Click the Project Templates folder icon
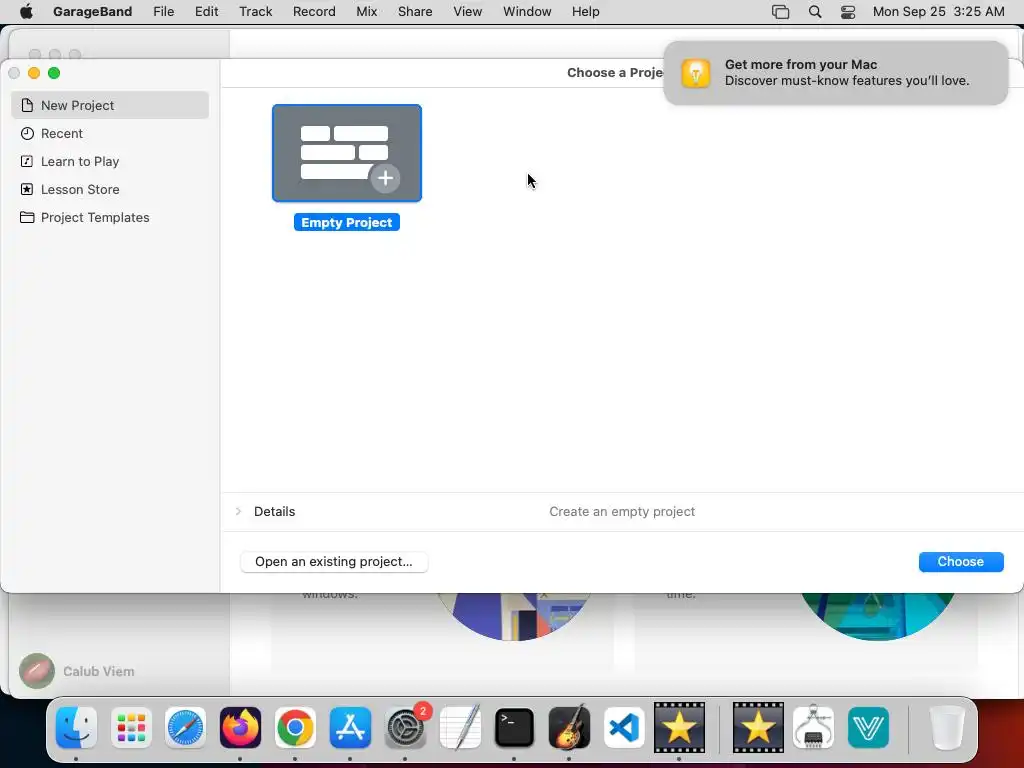This screenshot has height=768, width=1024. coord(27,217)
